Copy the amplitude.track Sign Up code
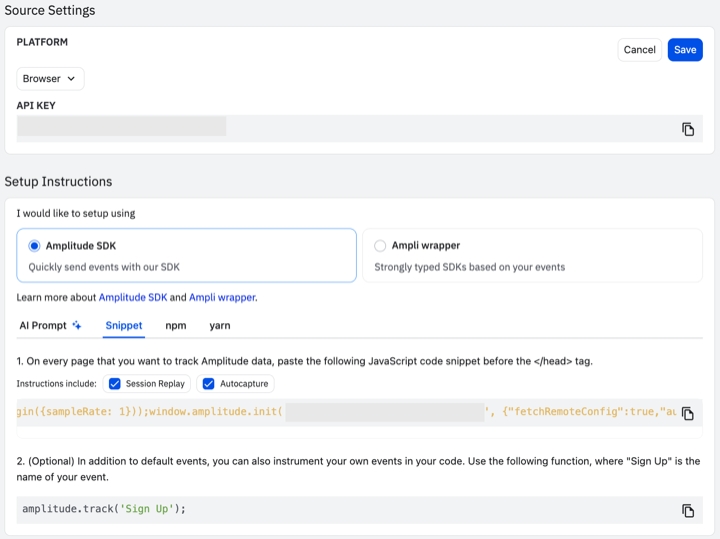 pos(687,510)
